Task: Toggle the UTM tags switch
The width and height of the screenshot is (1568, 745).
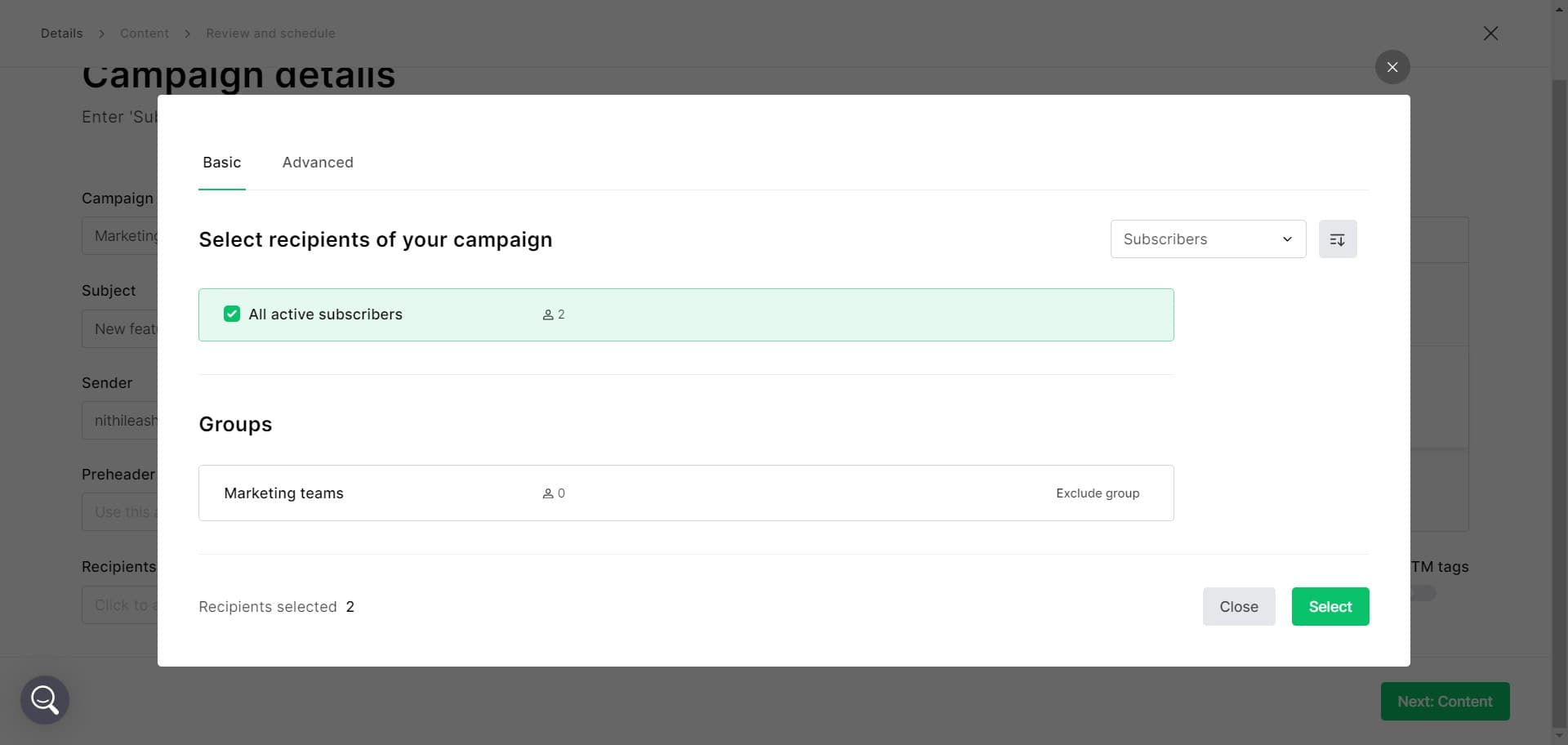Action: click(x=1423, y=593)
